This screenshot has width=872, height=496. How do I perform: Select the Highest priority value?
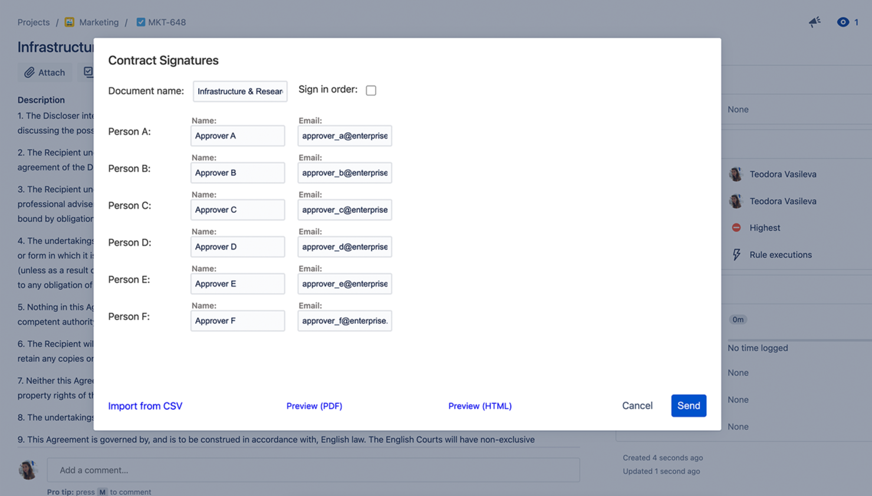[x=765, y=227]
